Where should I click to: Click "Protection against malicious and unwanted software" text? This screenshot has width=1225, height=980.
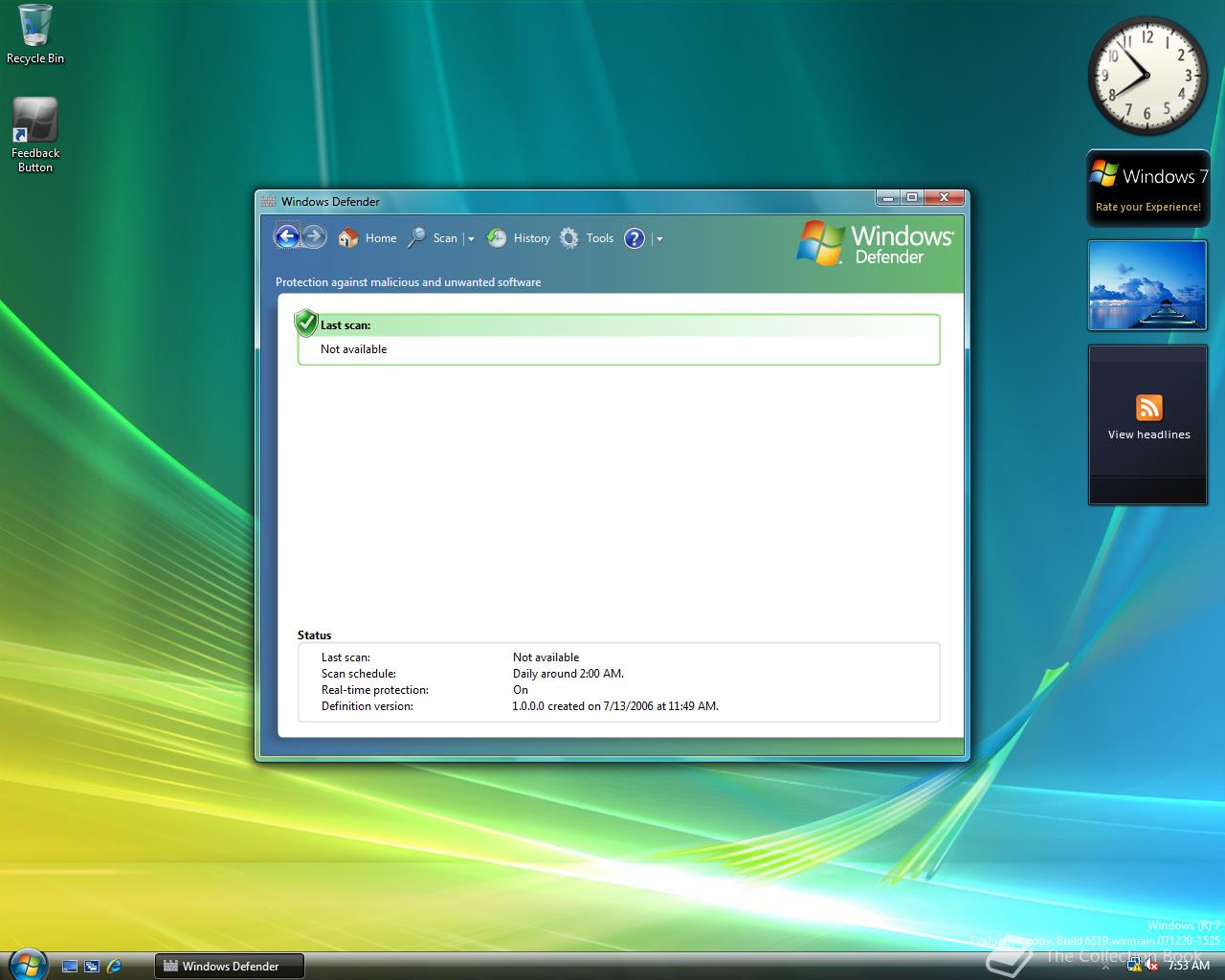[x=409, y=282]
